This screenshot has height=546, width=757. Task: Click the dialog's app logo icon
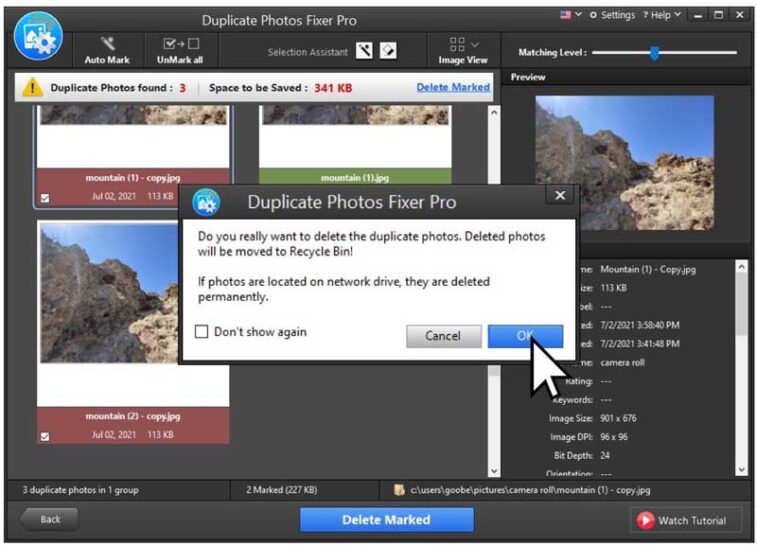(x=206, y=202)
